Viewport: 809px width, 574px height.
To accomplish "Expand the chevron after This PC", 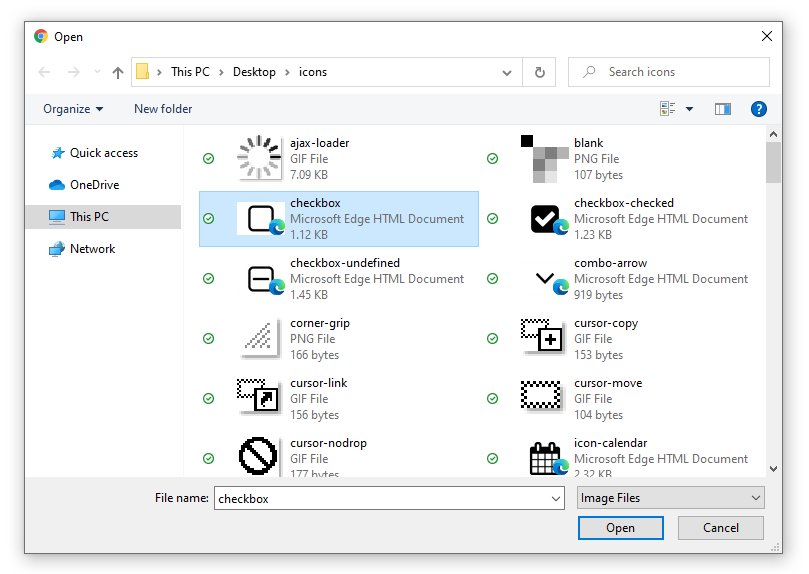I will tap(221, 72).
